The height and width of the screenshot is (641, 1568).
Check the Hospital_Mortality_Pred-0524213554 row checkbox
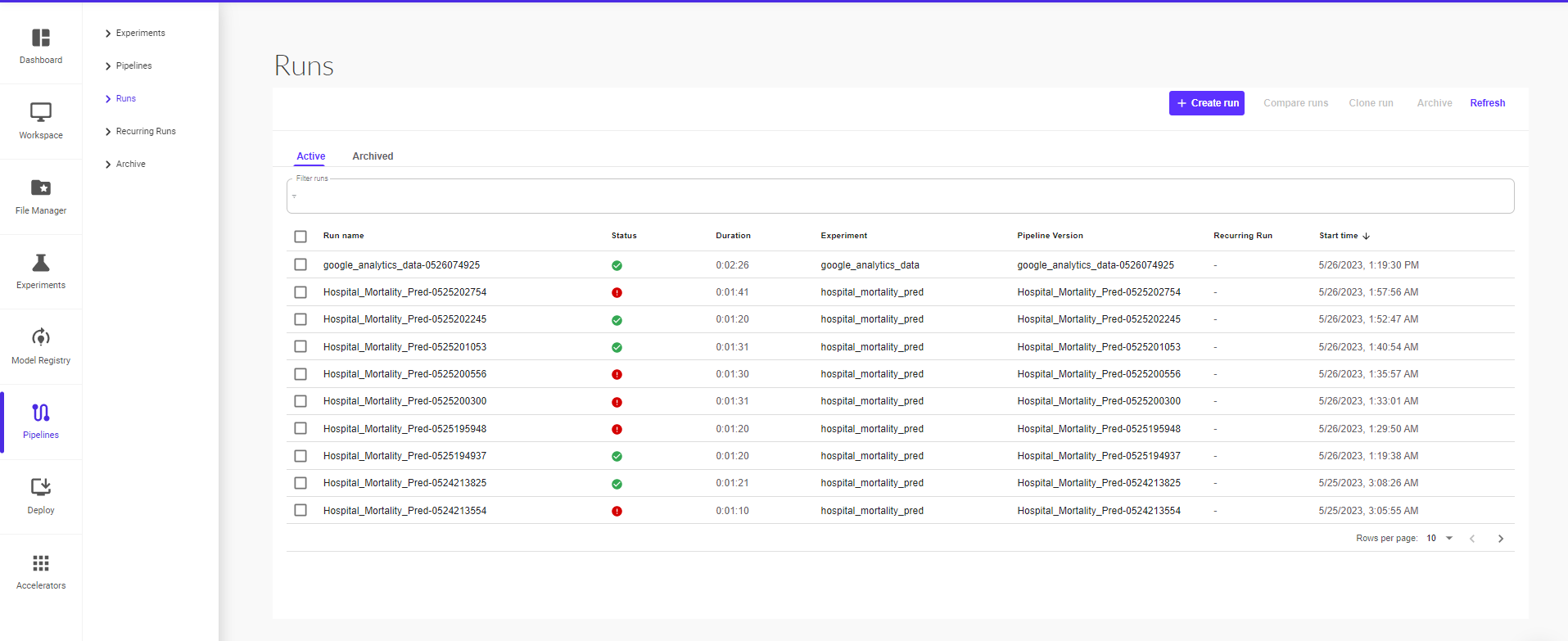[300, 510]
